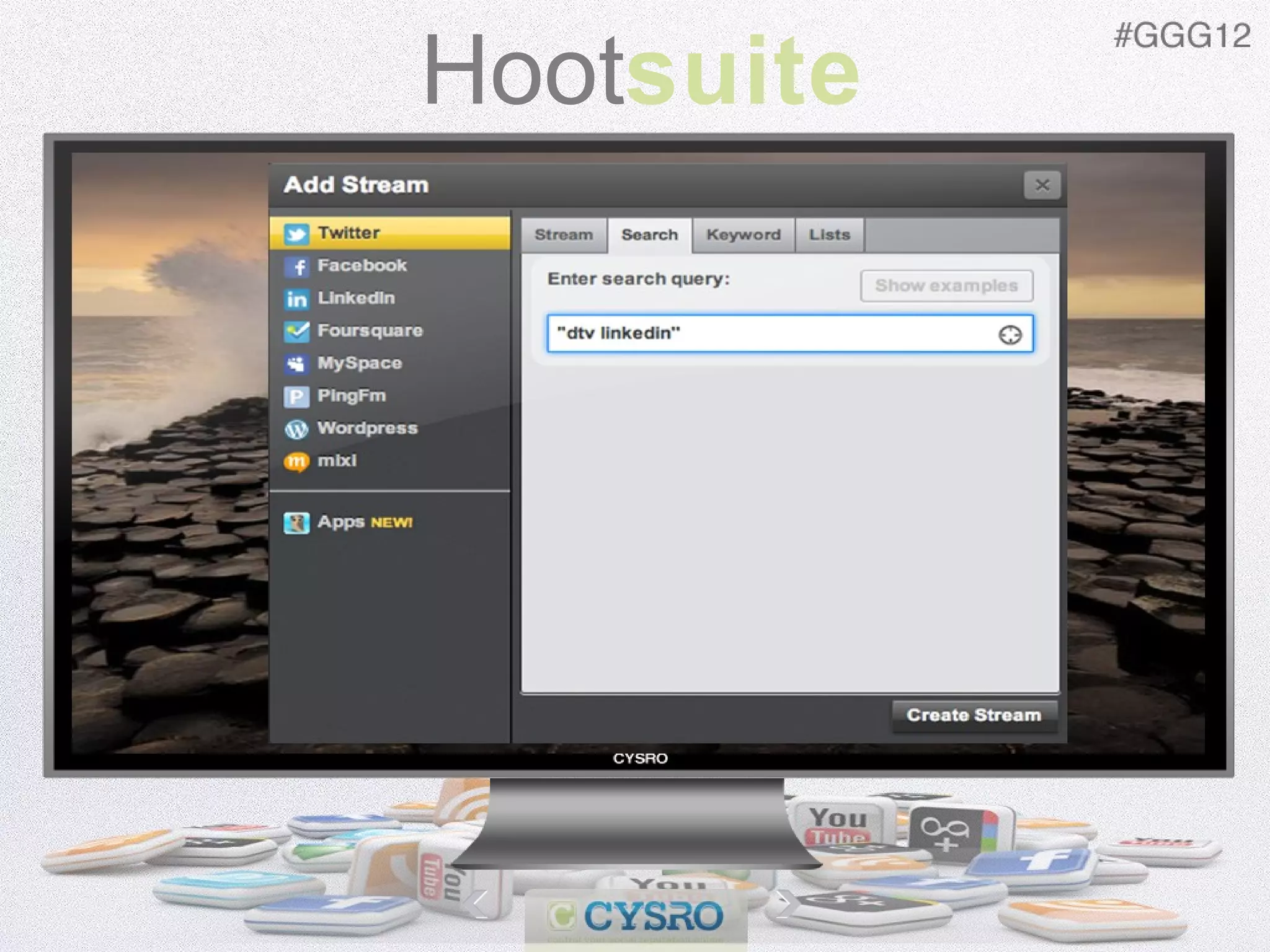The width and height of the screenshot is (1270, 952).
Task: Switch to the Stream tab
Action: 564,235
